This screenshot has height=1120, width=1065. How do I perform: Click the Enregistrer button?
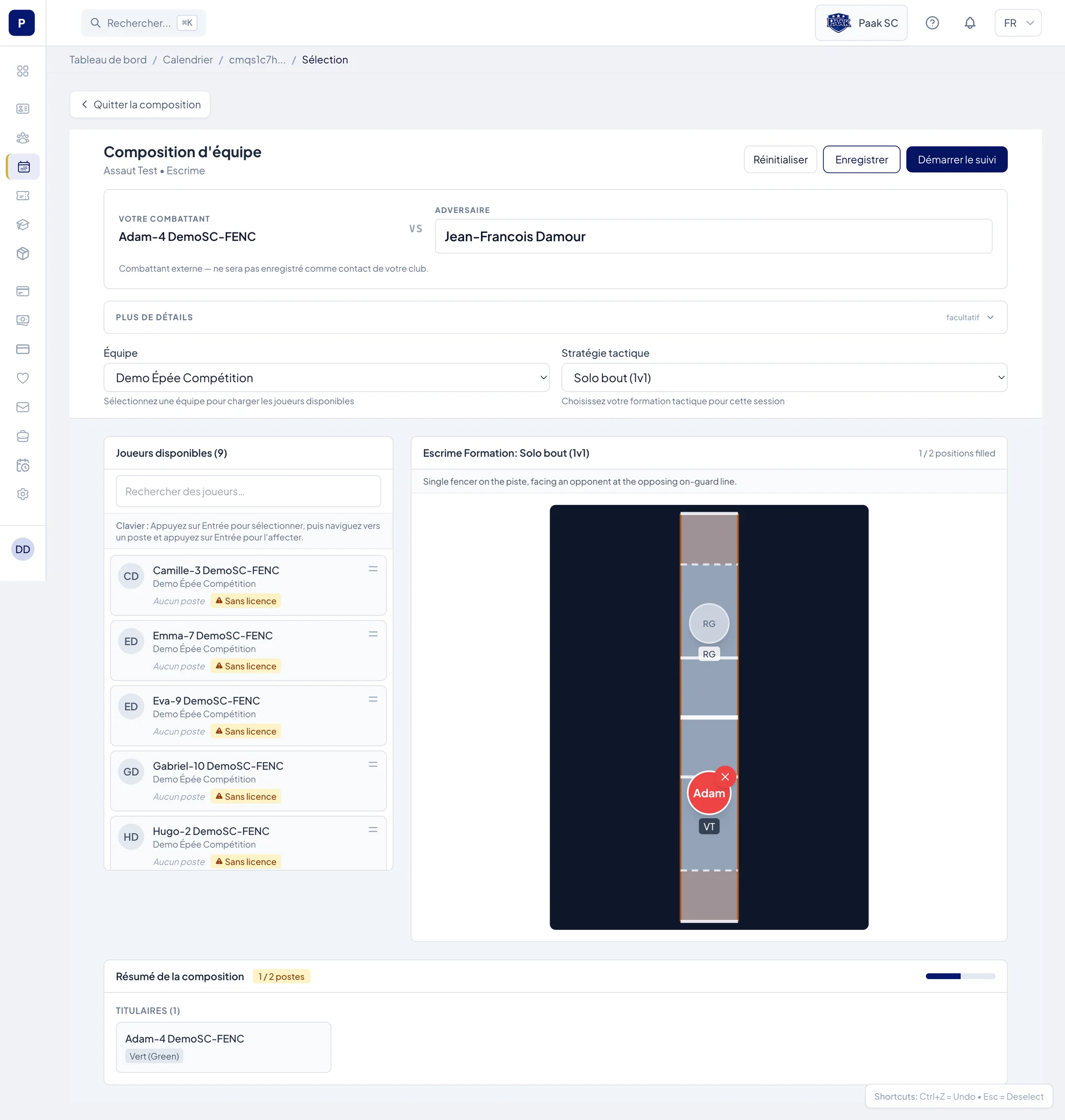click(861, 160)
